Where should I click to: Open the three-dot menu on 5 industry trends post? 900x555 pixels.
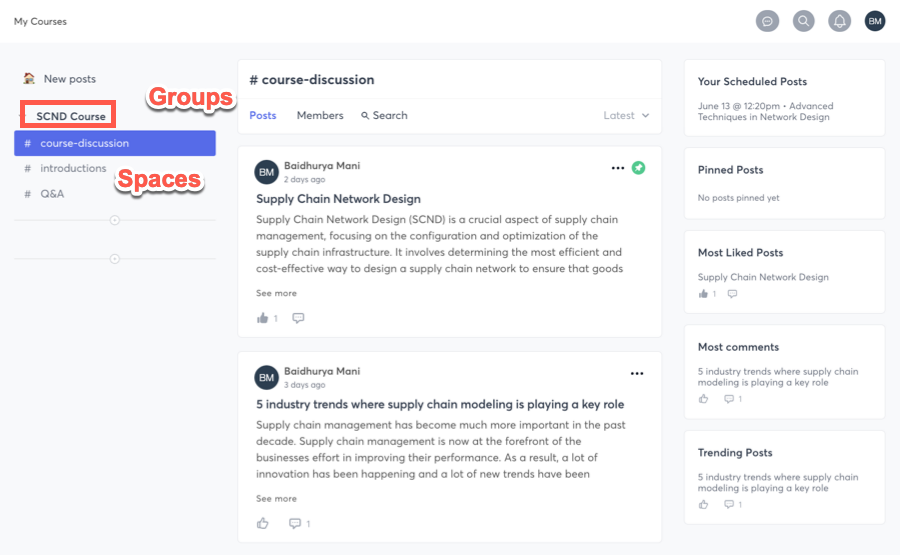pyautogui.click(x=637, y=374)
